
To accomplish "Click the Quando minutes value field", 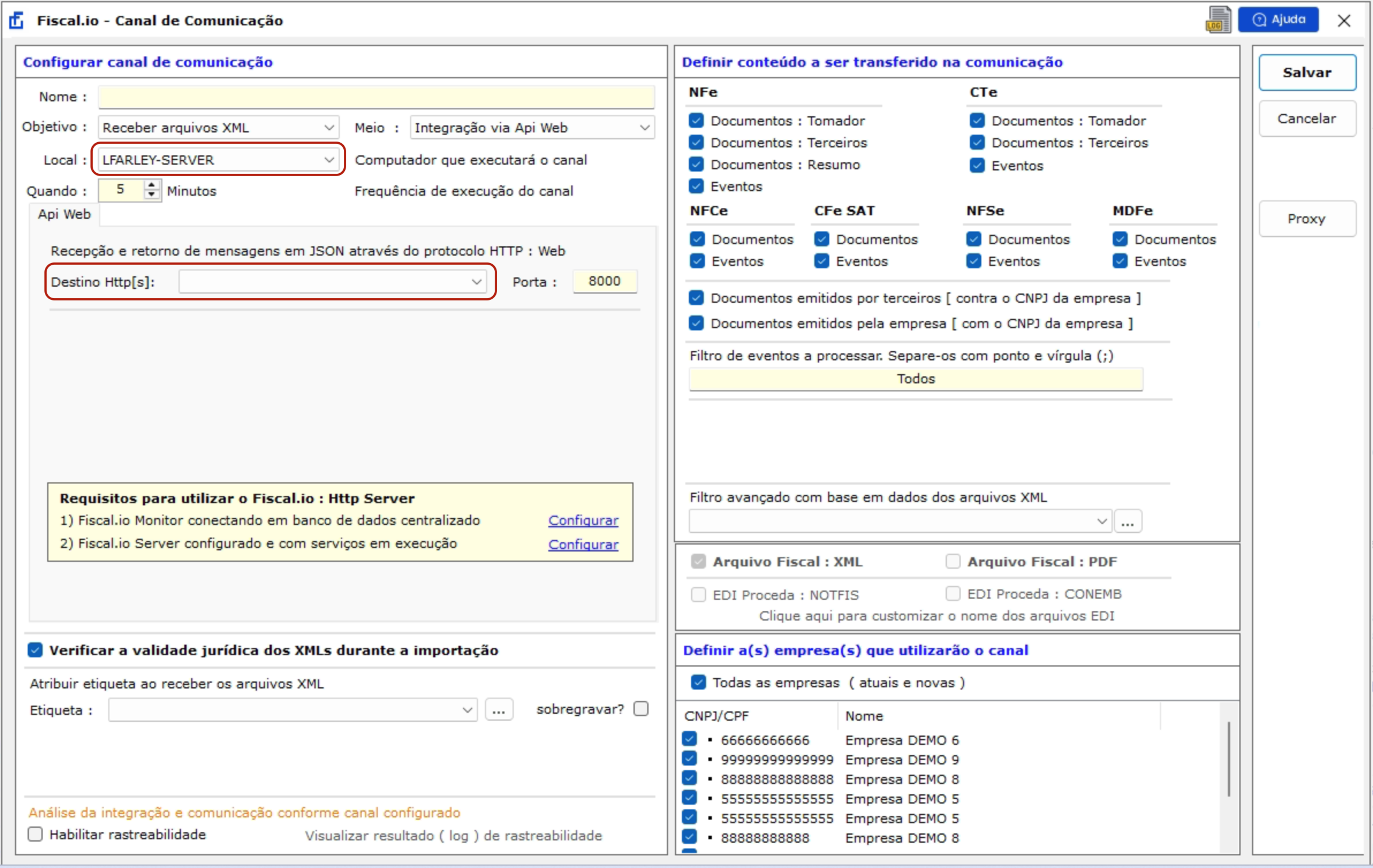I will (121, 190).
